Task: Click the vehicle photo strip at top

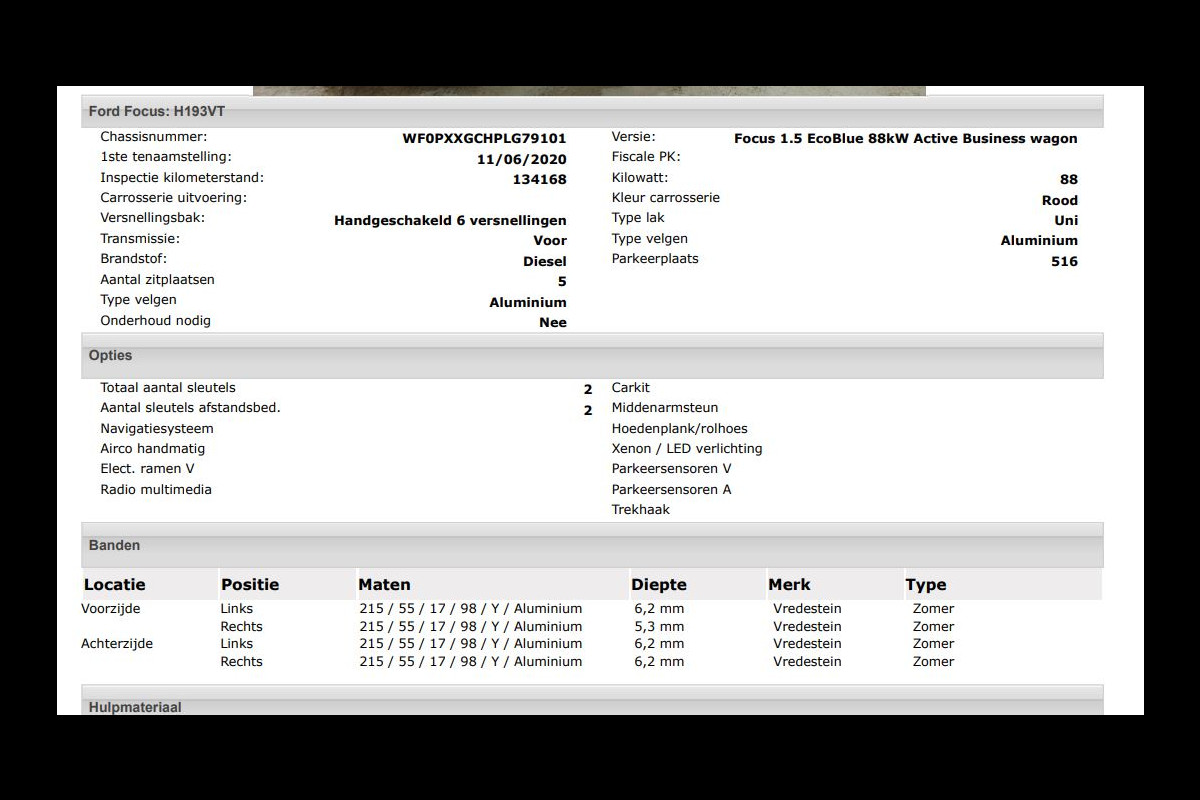Action: pos(589,90)
